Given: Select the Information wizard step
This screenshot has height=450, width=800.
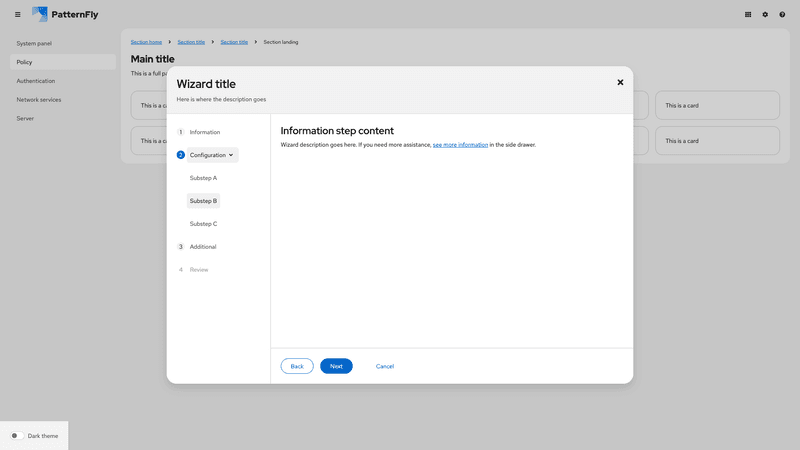Looking at the screenshot, I should click(x=204, y=132).
